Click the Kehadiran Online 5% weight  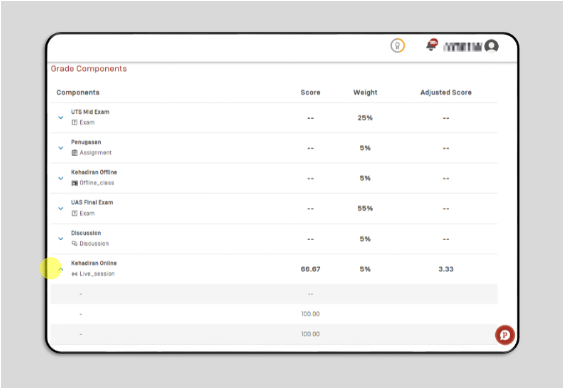tap(365, 269)
